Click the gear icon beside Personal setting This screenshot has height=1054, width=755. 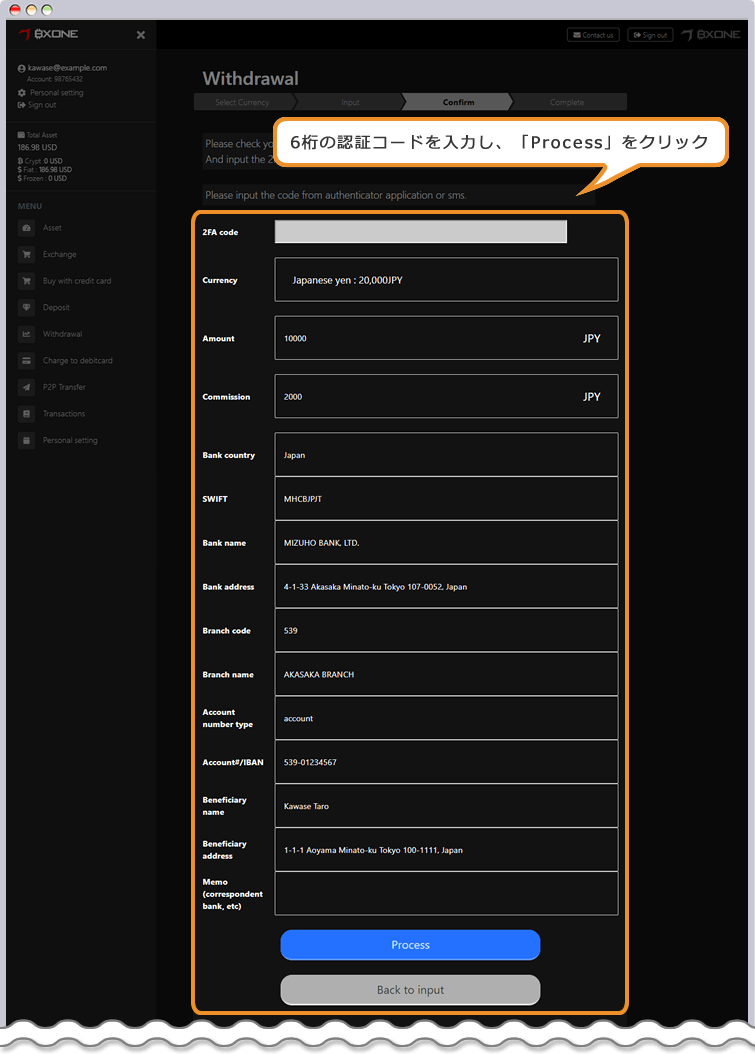tap(22, 93)
